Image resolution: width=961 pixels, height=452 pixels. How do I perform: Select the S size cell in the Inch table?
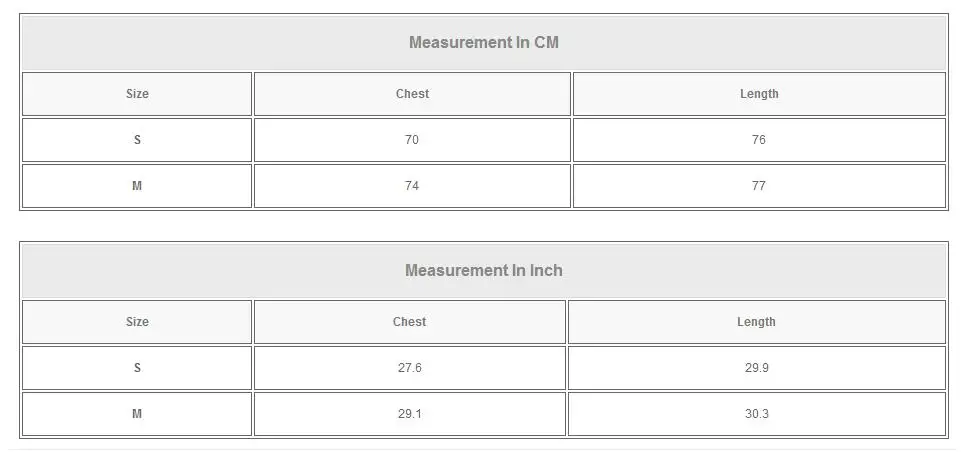pos(137,368)
